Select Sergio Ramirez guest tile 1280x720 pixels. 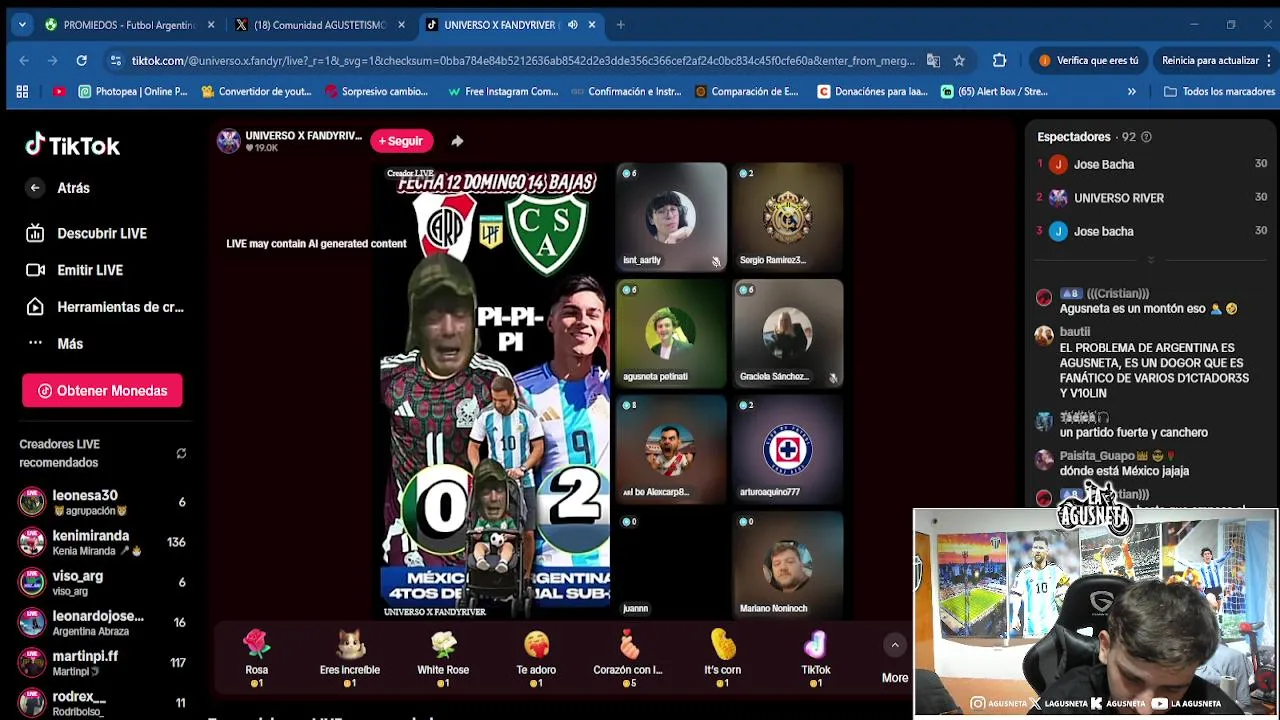788,217
